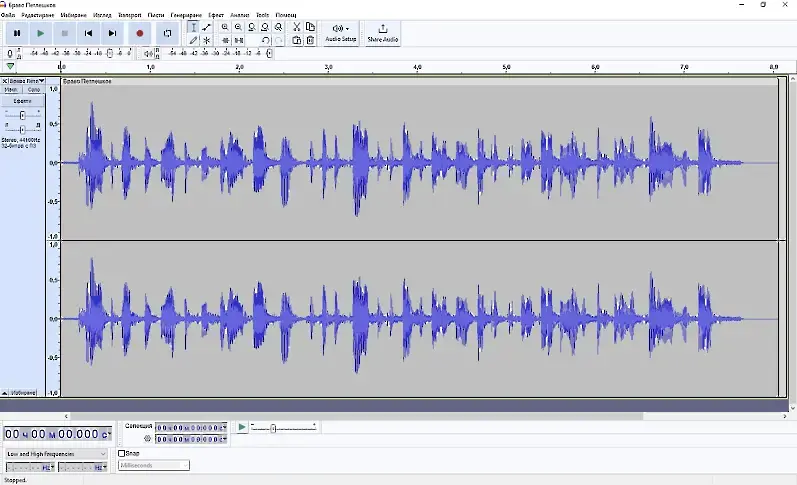Collapse the track with bottom-left arrow
Image resolution: width=797 pixels, height=485 pixels.
5,393
